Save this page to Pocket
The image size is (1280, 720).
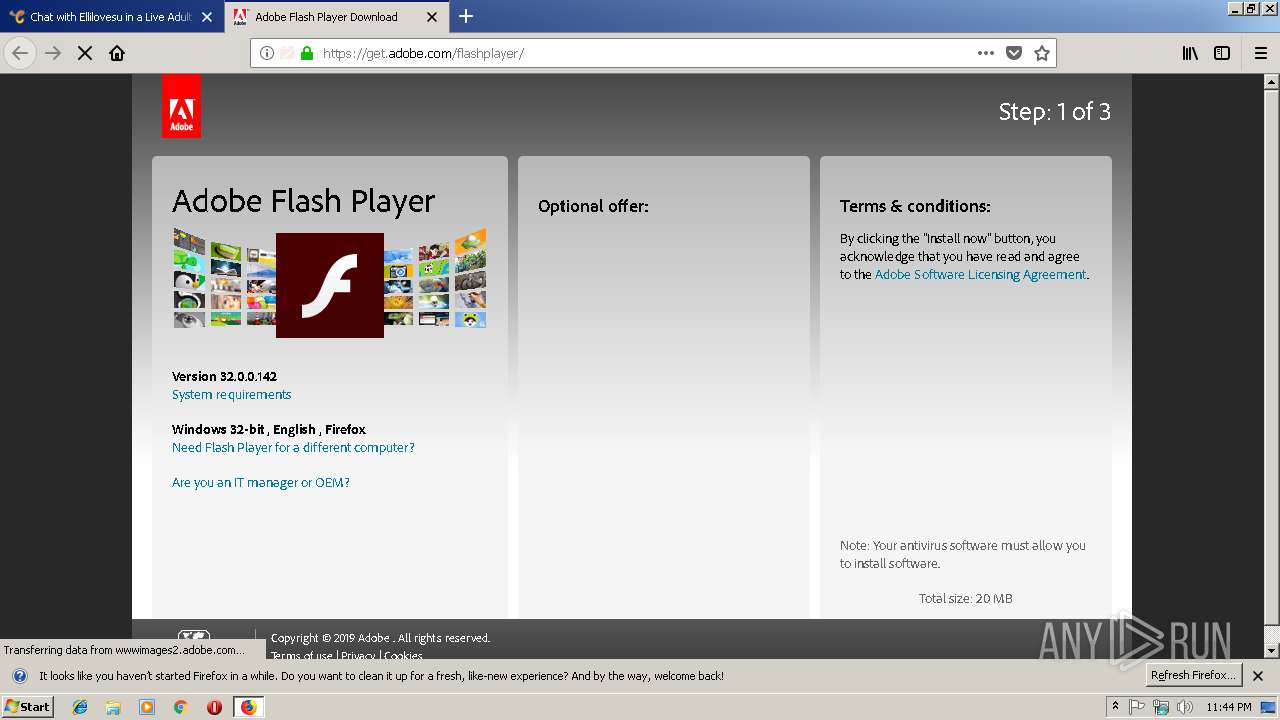(x=1014, y=53)
